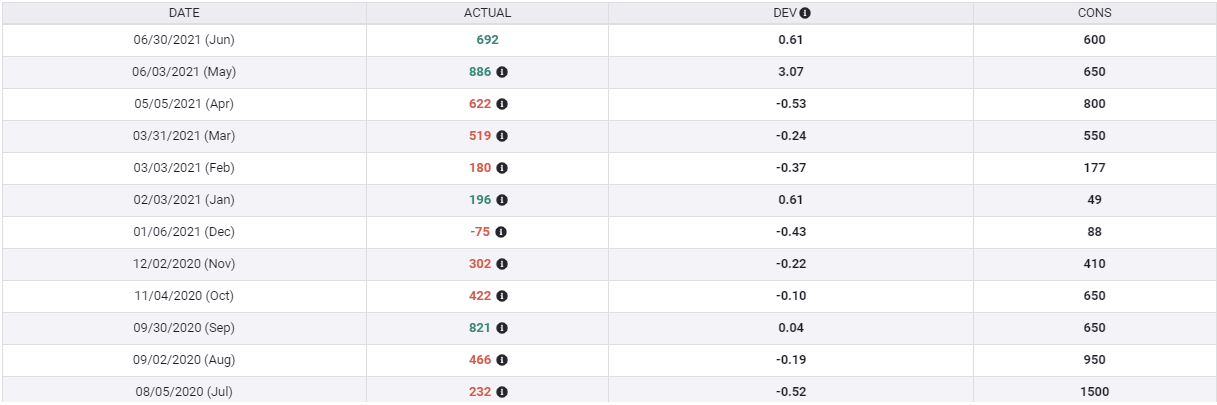This screenshot has width=1217, height=405.
Task: Click info icon next to -75 December
Action: 501,232
